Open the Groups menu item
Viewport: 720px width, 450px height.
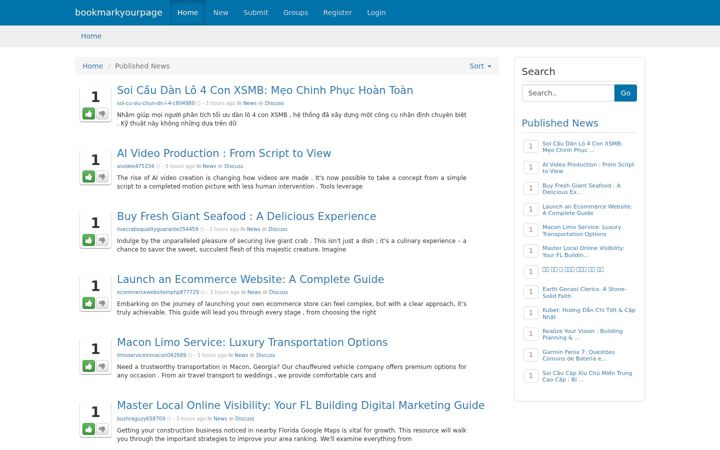295,12
